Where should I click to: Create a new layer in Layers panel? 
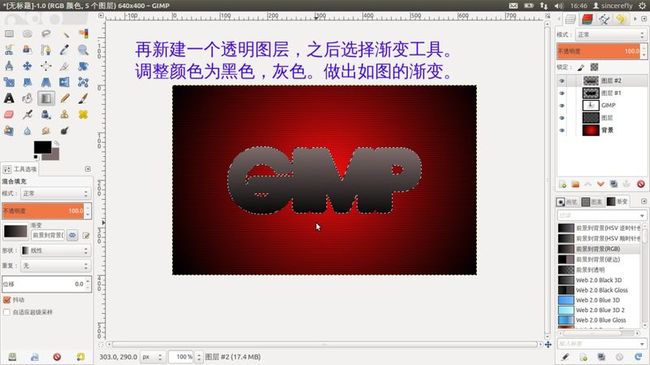[x=563, y=184]
